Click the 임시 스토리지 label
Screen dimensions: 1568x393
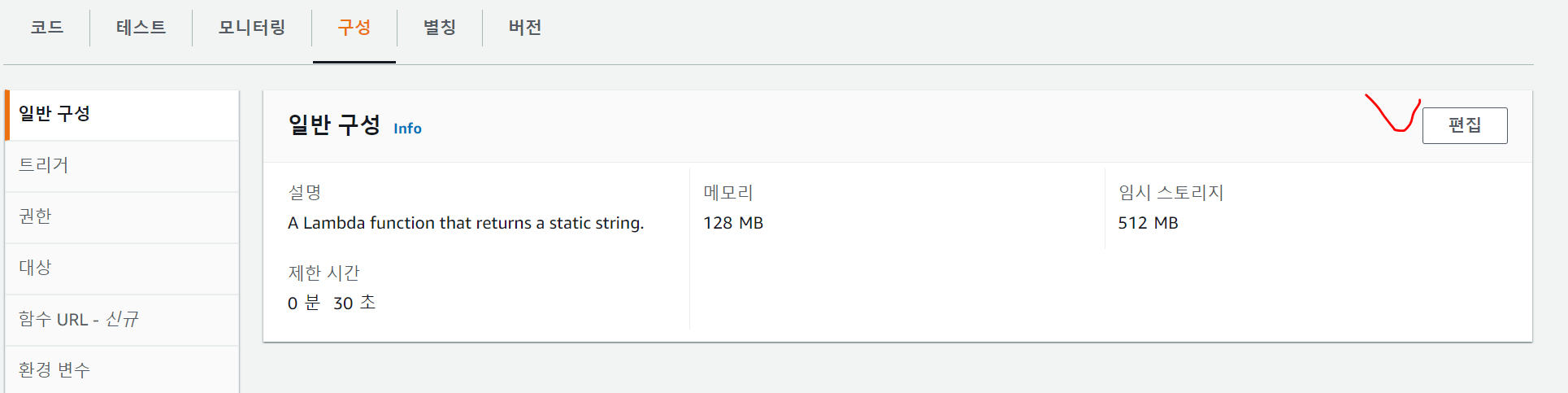coord(1171,193)
